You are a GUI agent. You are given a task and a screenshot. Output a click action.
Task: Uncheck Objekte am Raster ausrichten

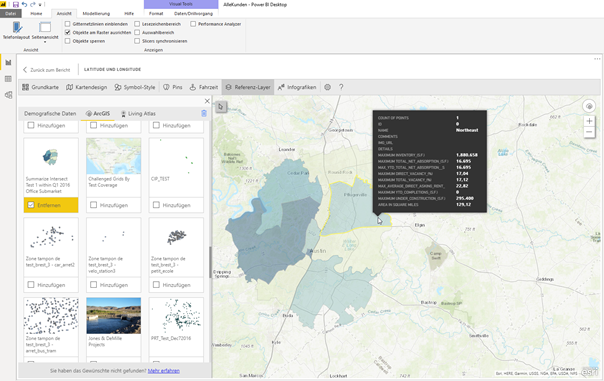point(68,33)
